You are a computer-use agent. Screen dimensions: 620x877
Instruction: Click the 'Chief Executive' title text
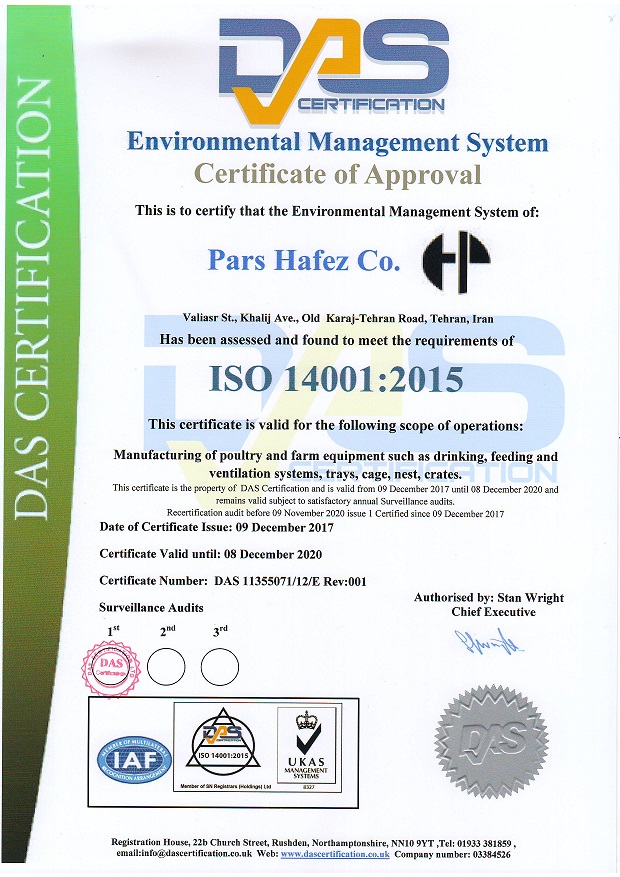(x=494, y=612)
